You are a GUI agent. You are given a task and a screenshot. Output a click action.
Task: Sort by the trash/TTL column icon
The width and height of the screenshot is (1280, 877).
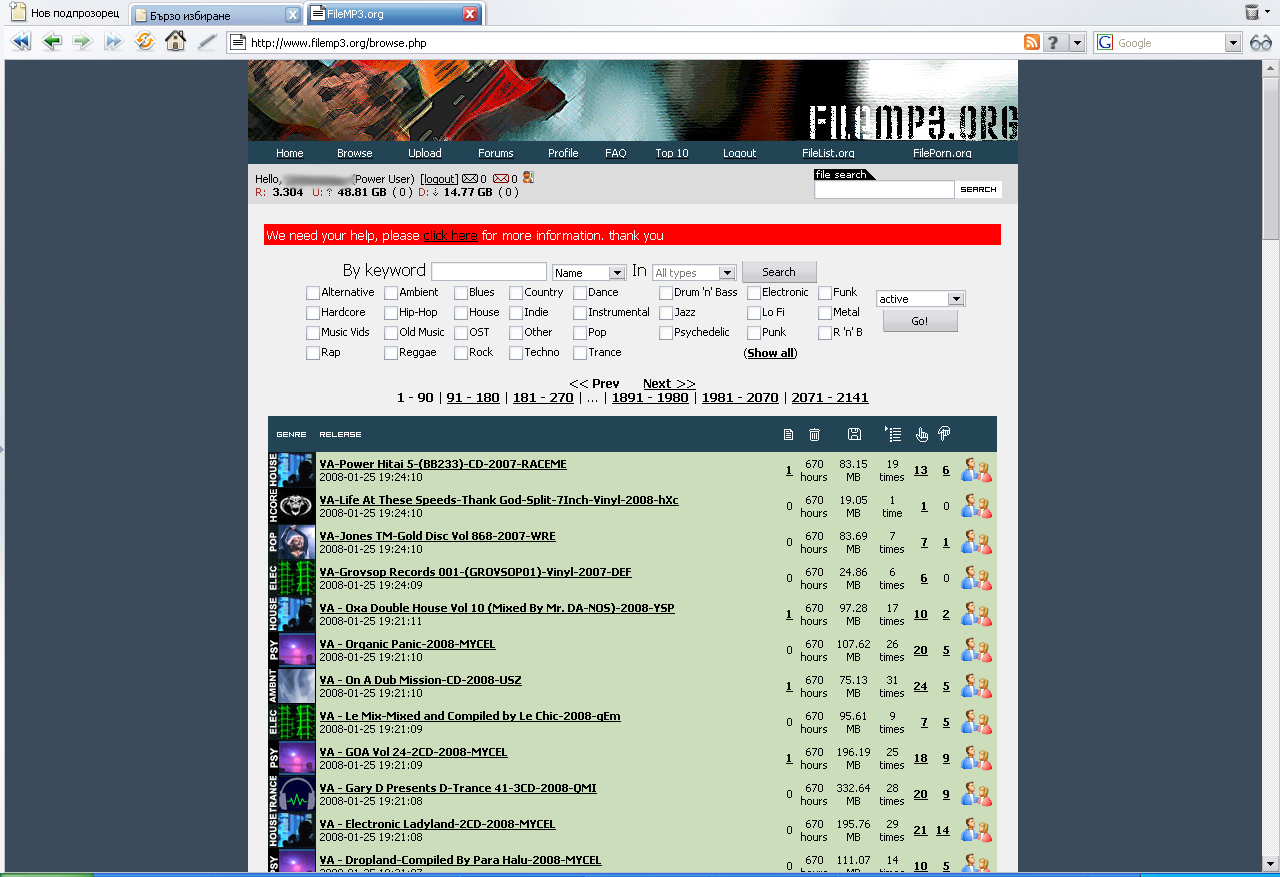point(814,434)
